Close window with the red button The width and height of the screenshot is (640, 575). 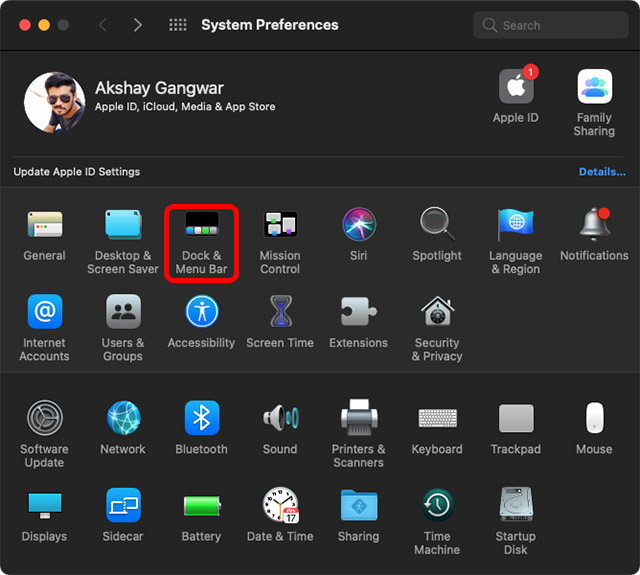tap(25, 25)
